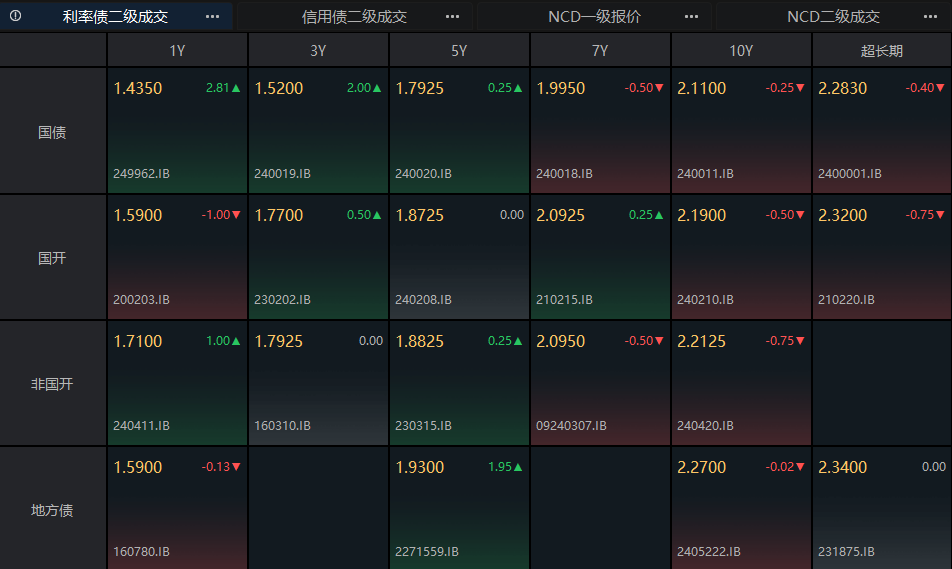Open the 09240307.IB cell in 非国开 7Y
952x569 pixels.
[600, 383]
